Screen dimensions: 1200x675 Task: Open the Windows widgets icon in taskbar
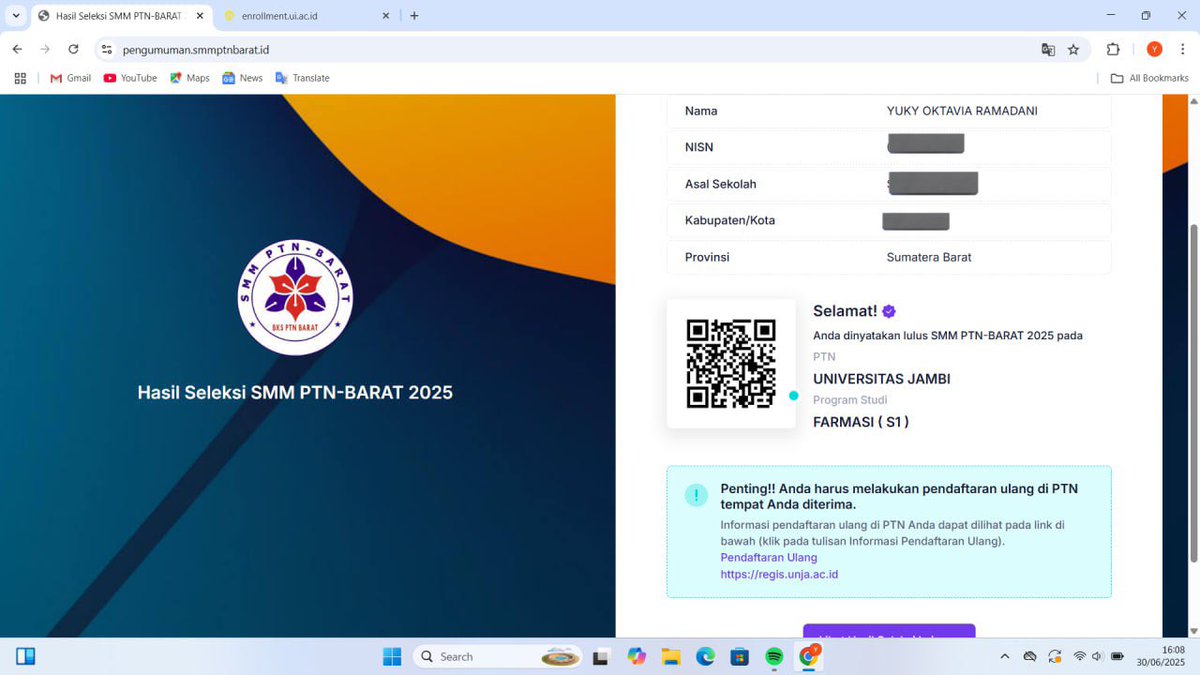[x=26, y=656]
